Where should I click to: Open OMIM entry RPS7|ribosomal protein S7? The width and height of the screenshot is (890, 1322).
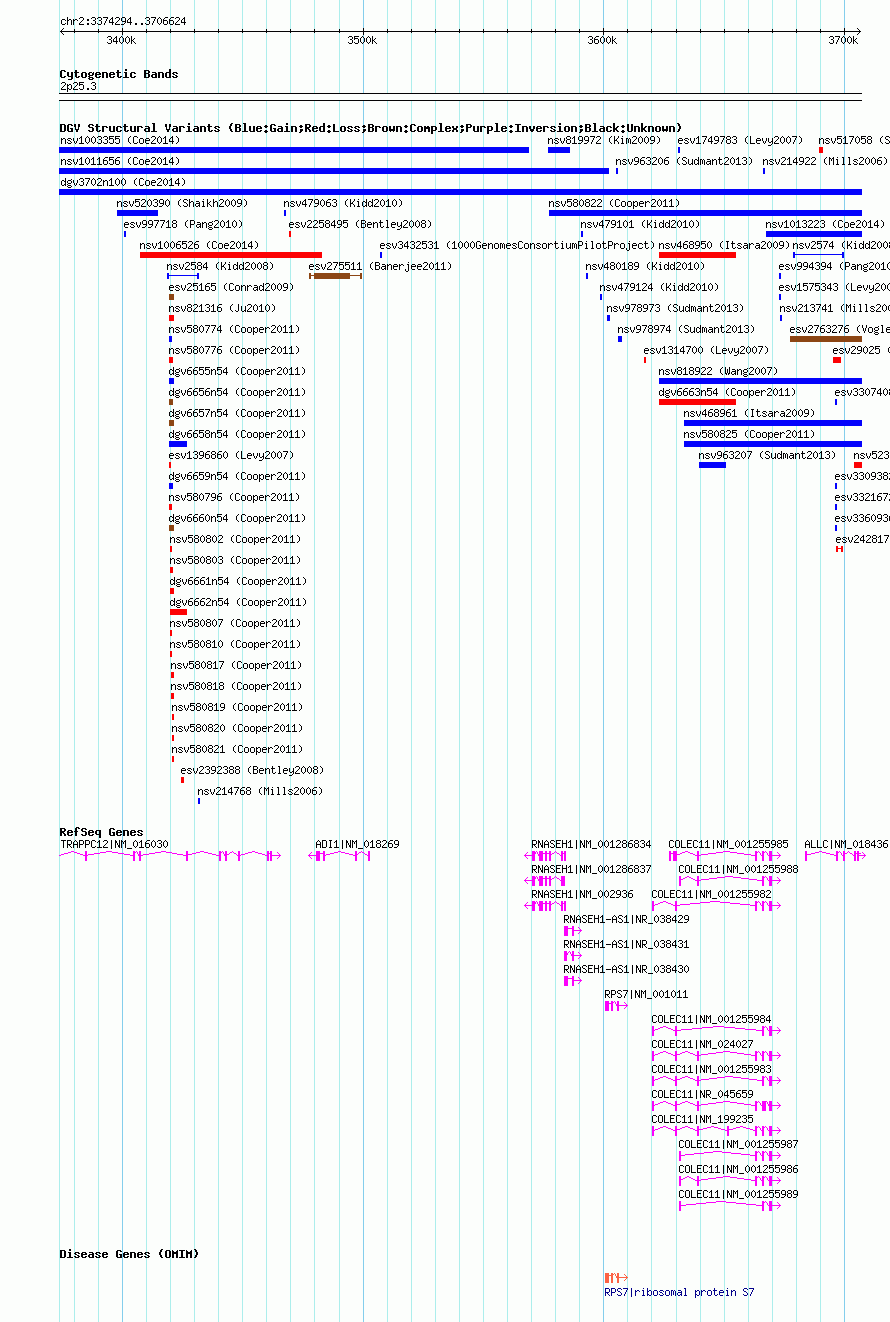(x=679, y=1293)
